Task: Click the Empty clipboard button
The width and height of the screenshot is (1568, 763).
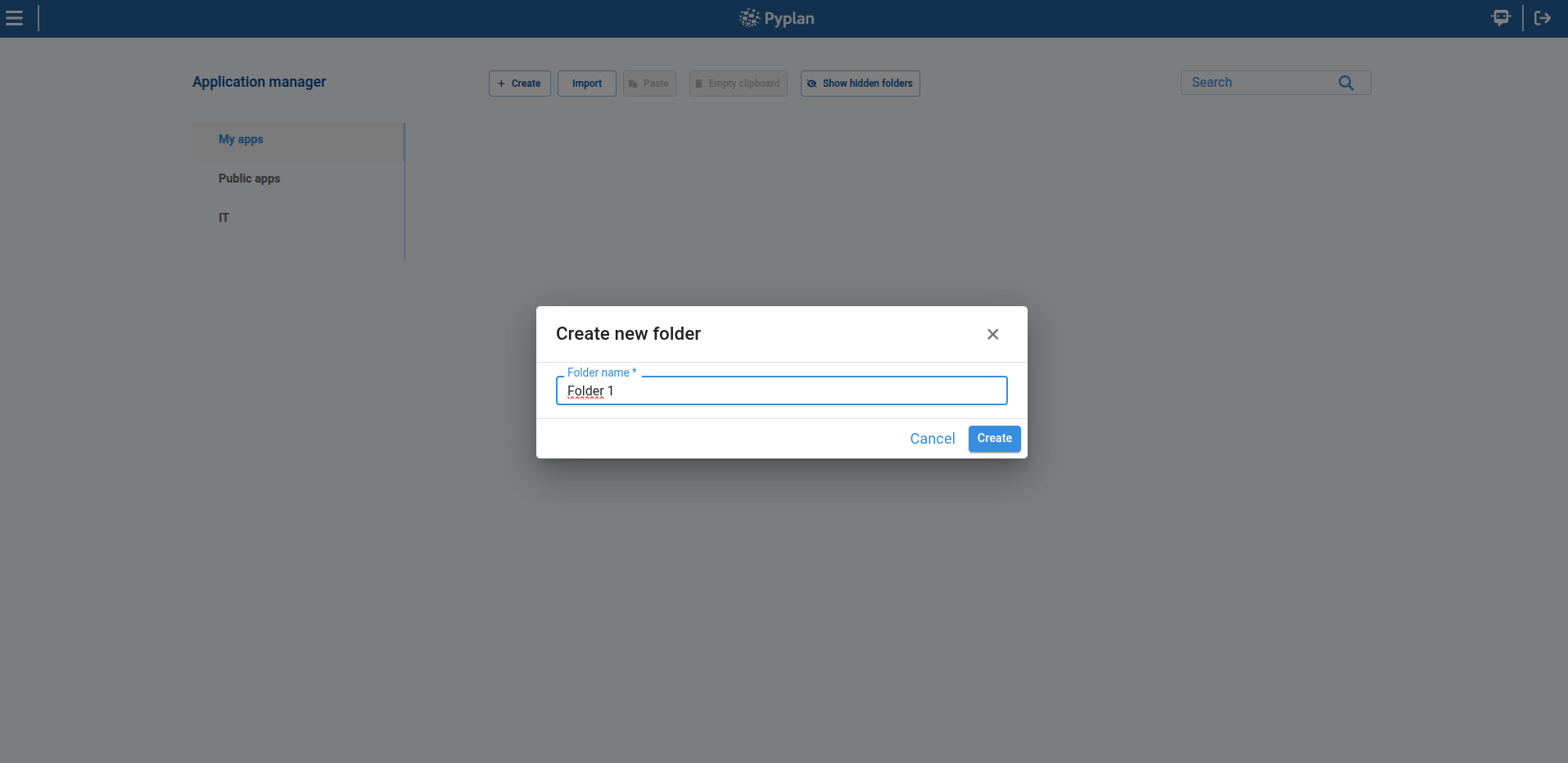Action: click(x=738, y=84)
